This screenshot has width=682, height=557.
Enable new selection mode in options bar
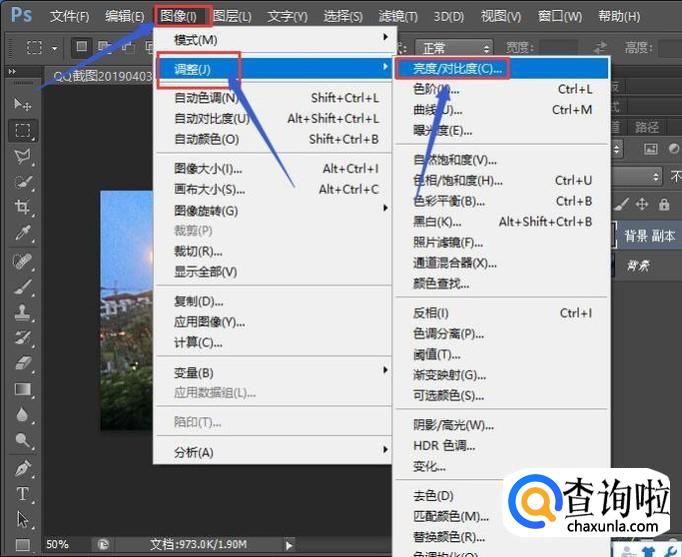(x=80, y=47)
